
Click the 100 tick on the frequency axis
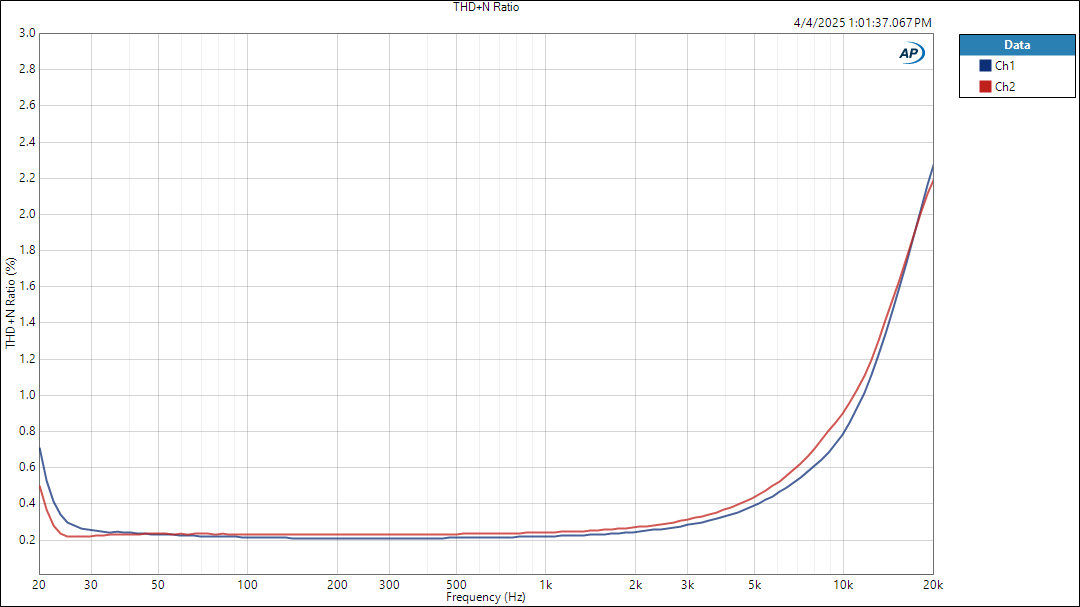[x=247, y=584]
